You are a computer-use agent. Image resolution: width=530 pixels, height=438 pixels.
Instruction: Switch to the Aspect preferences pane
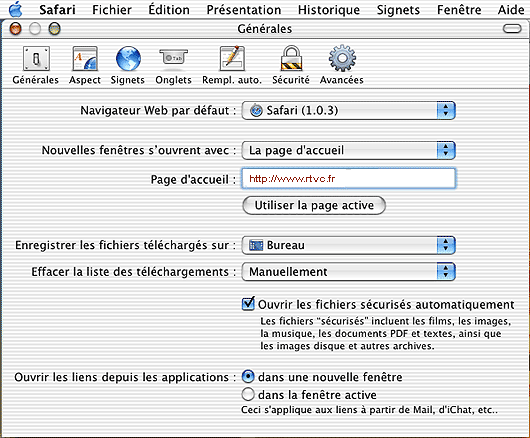click(85, 65)
